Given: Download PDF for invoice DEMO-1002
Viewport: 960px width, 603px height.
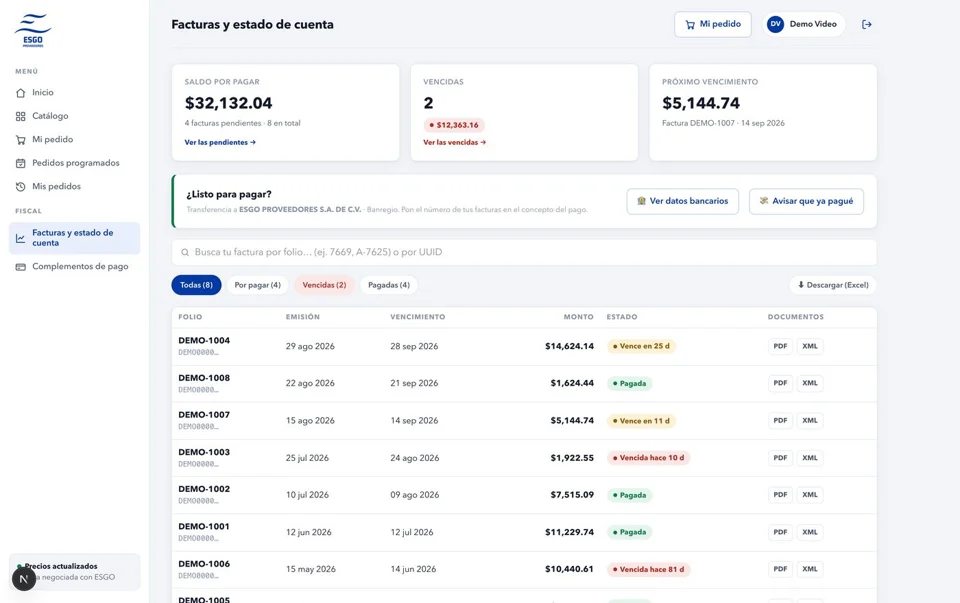Looking at the screenshot, I should point(780,495).
